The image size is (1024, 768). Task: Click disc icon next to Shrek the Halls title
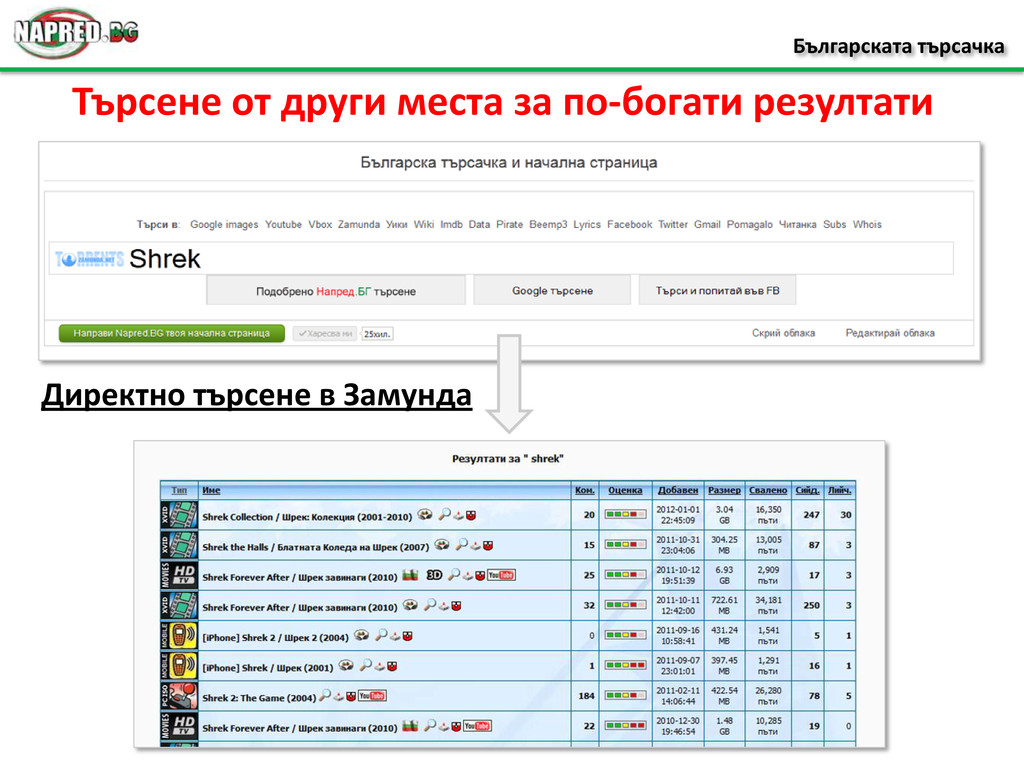click(x=442, y=545)
